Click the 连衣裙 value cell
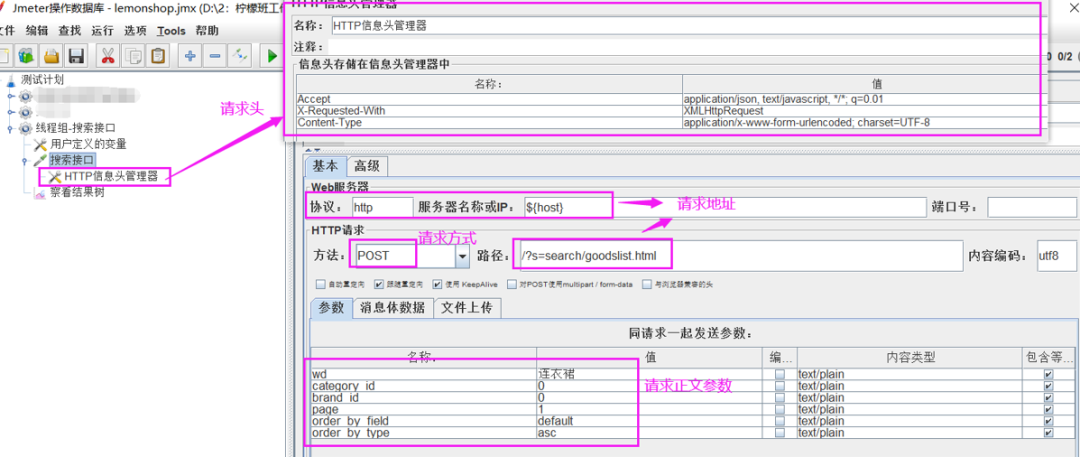 (650, 374)
